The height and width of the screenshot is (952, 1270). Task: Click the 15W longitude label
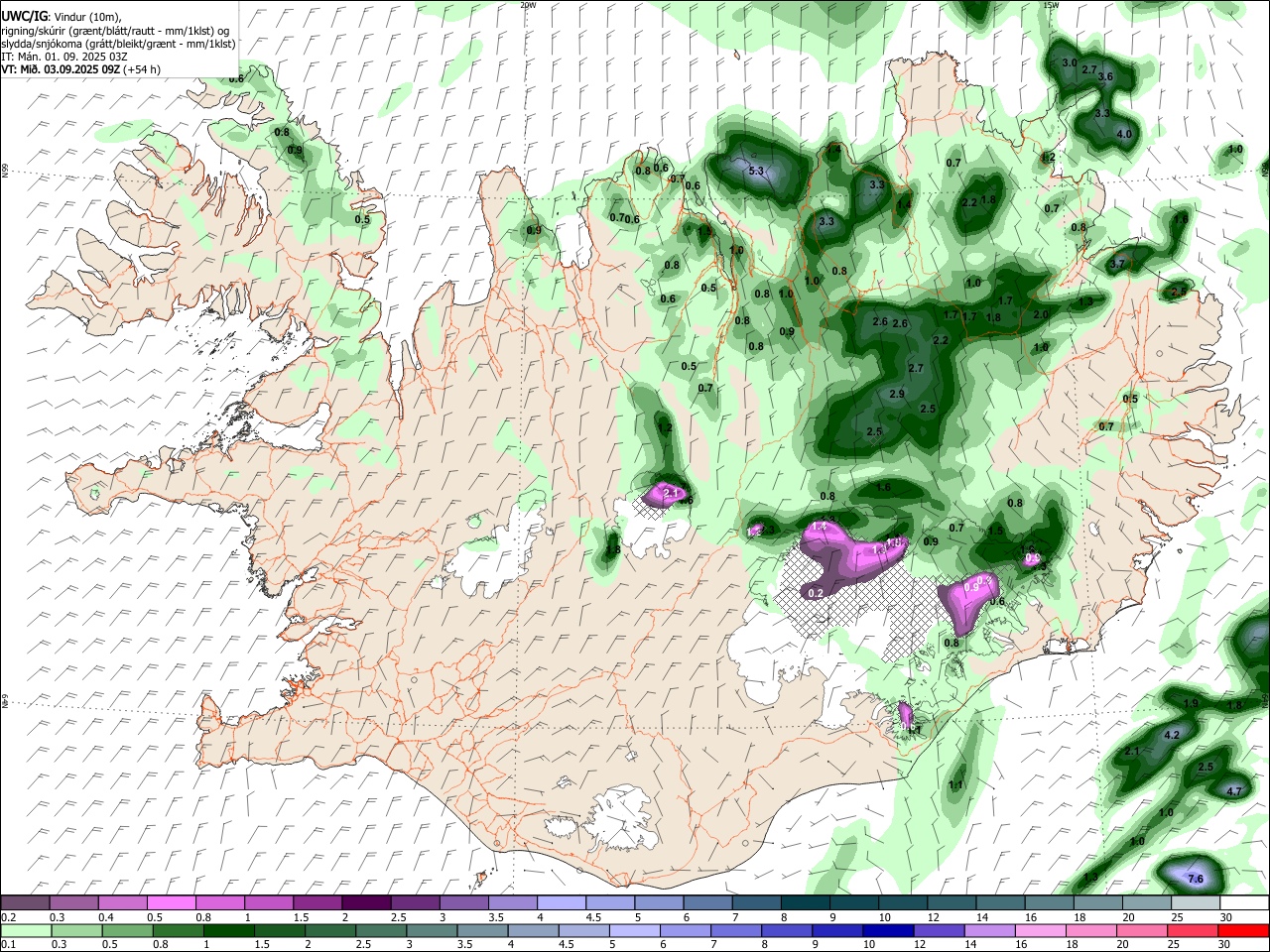[1051, 5]
